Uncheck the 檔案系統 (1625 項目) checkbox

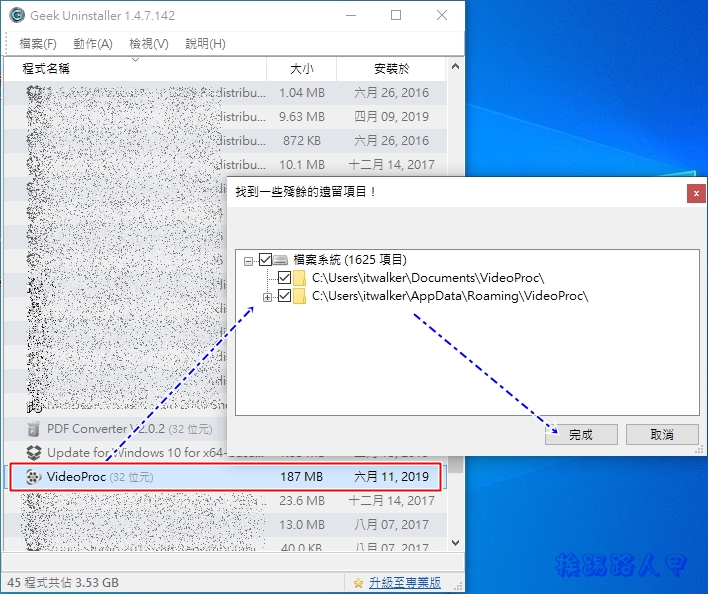(x=265, y=260)
